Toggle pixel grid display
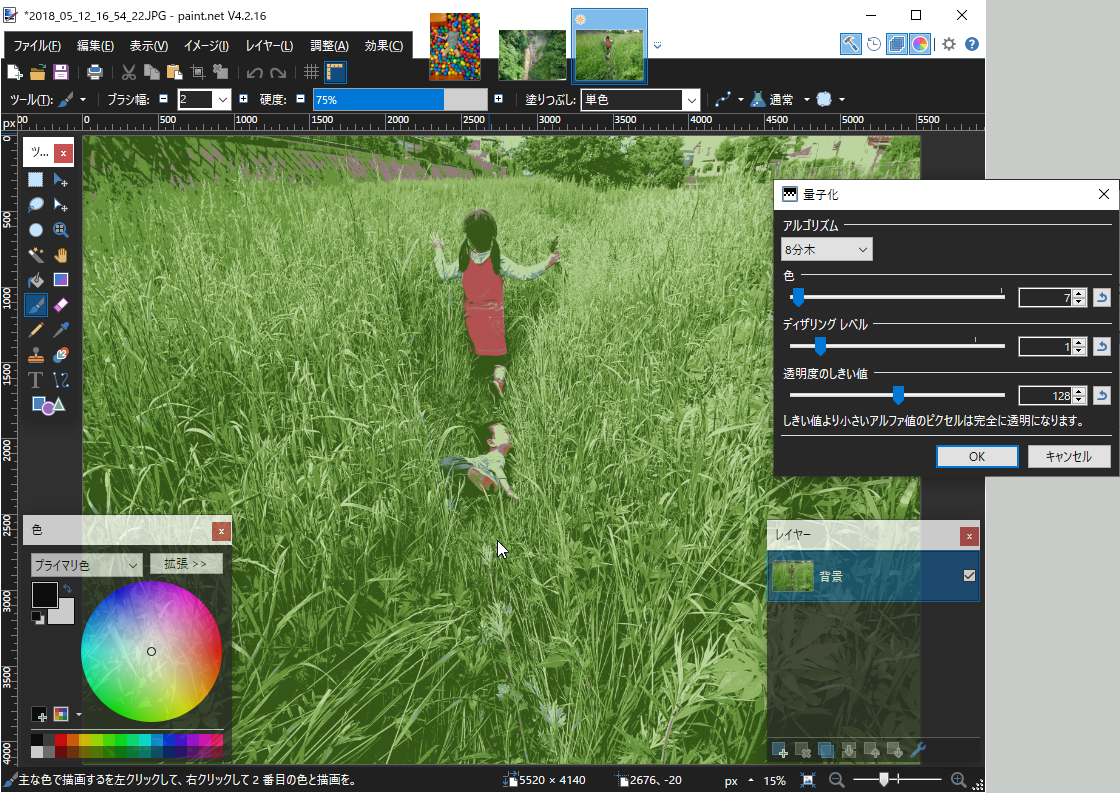 [311, 72]
